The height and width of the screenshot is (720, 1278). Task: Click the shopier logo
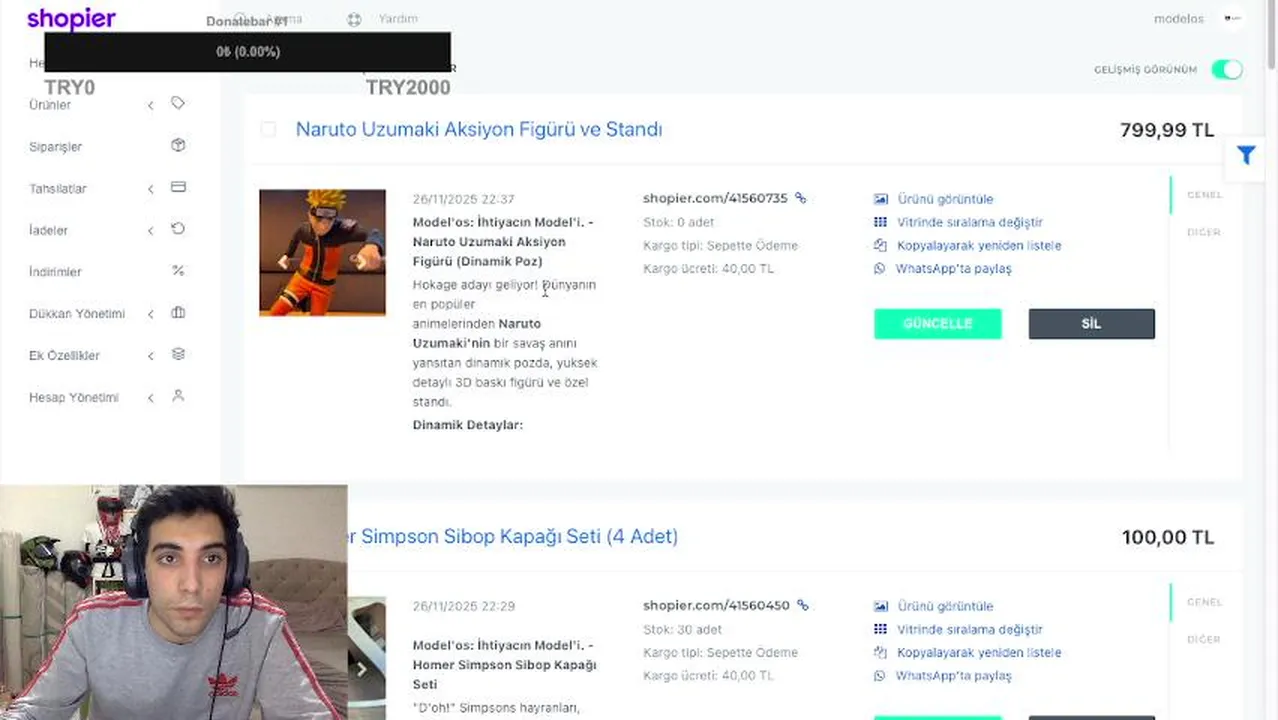pyautogui.click(x=71, y=19)
